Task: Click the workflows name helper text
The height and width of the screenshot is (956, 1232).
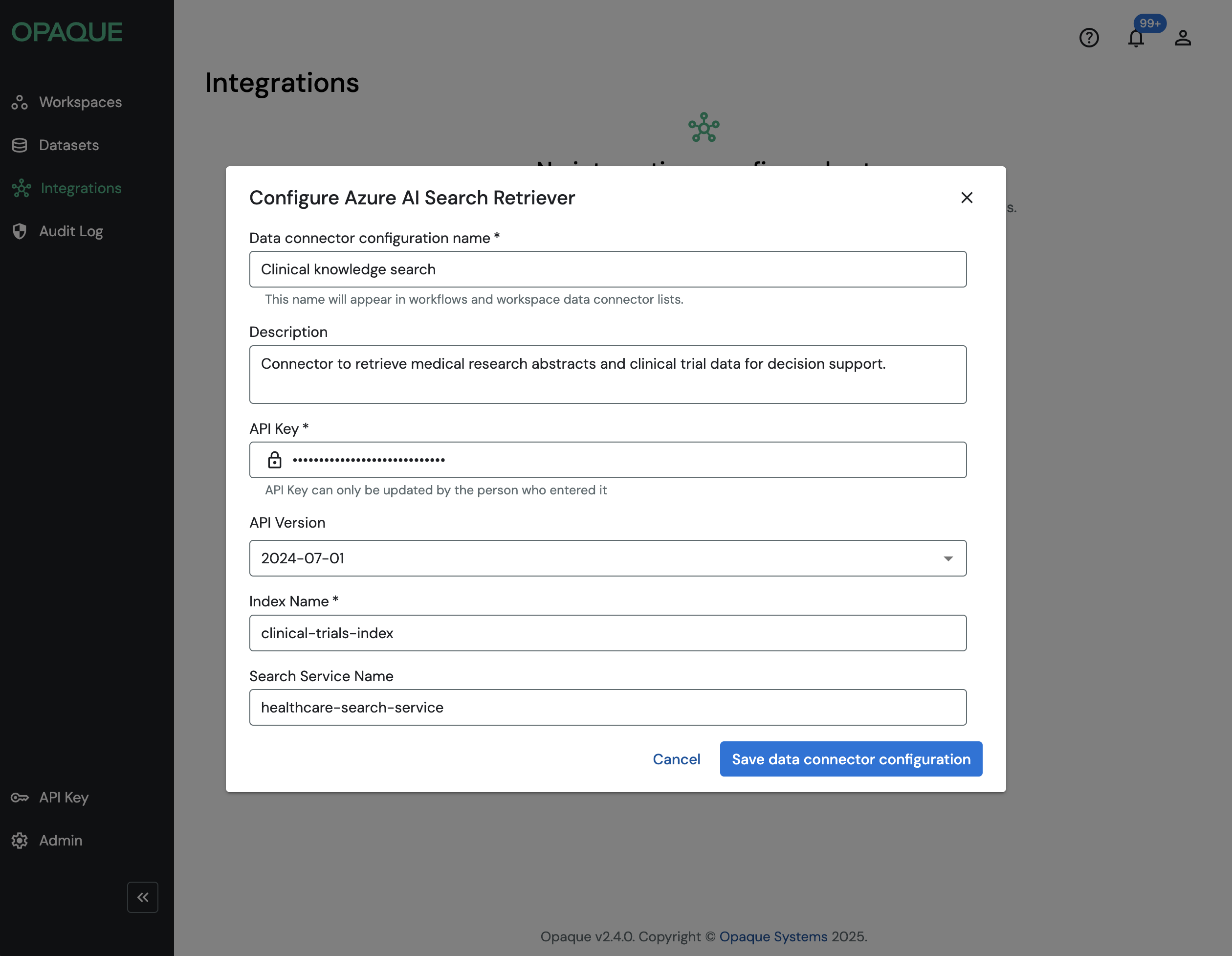Action: pyautogui.click(x=474, y=299)
